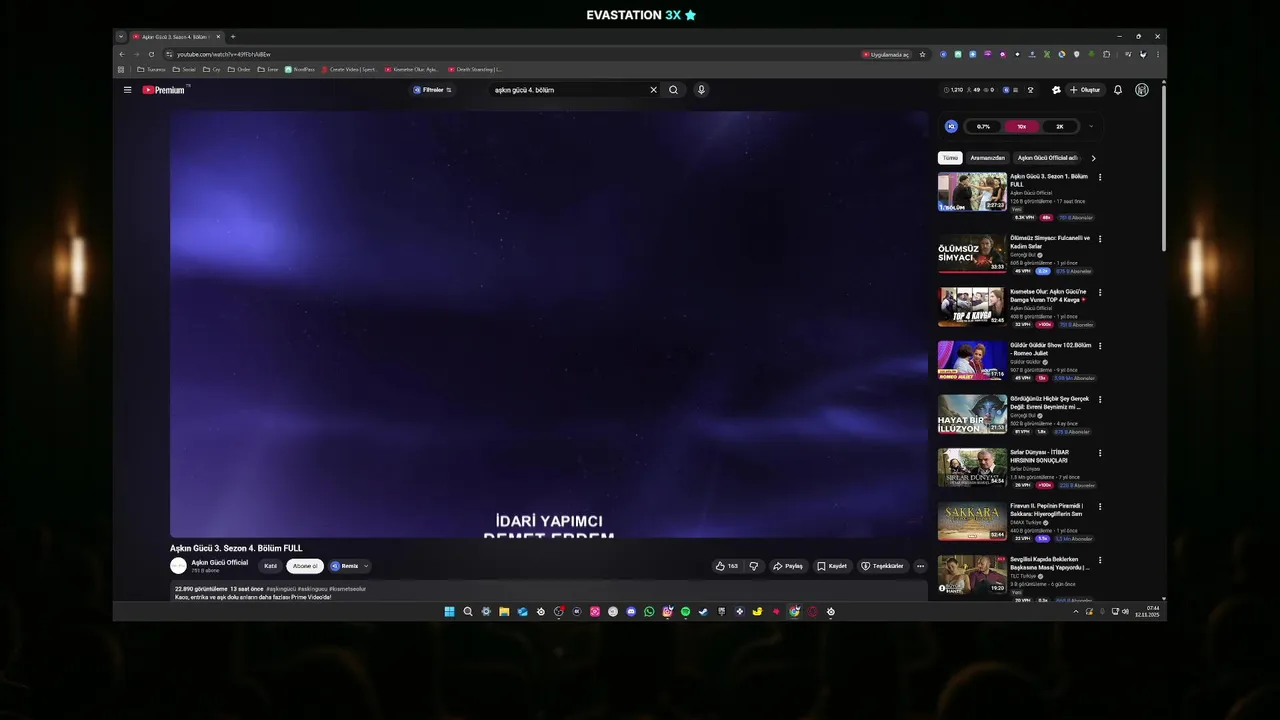Open extension logo in stats panel
Viewport: 1280px width, 720px height.
pyautogui.click(x=951, y=127)
